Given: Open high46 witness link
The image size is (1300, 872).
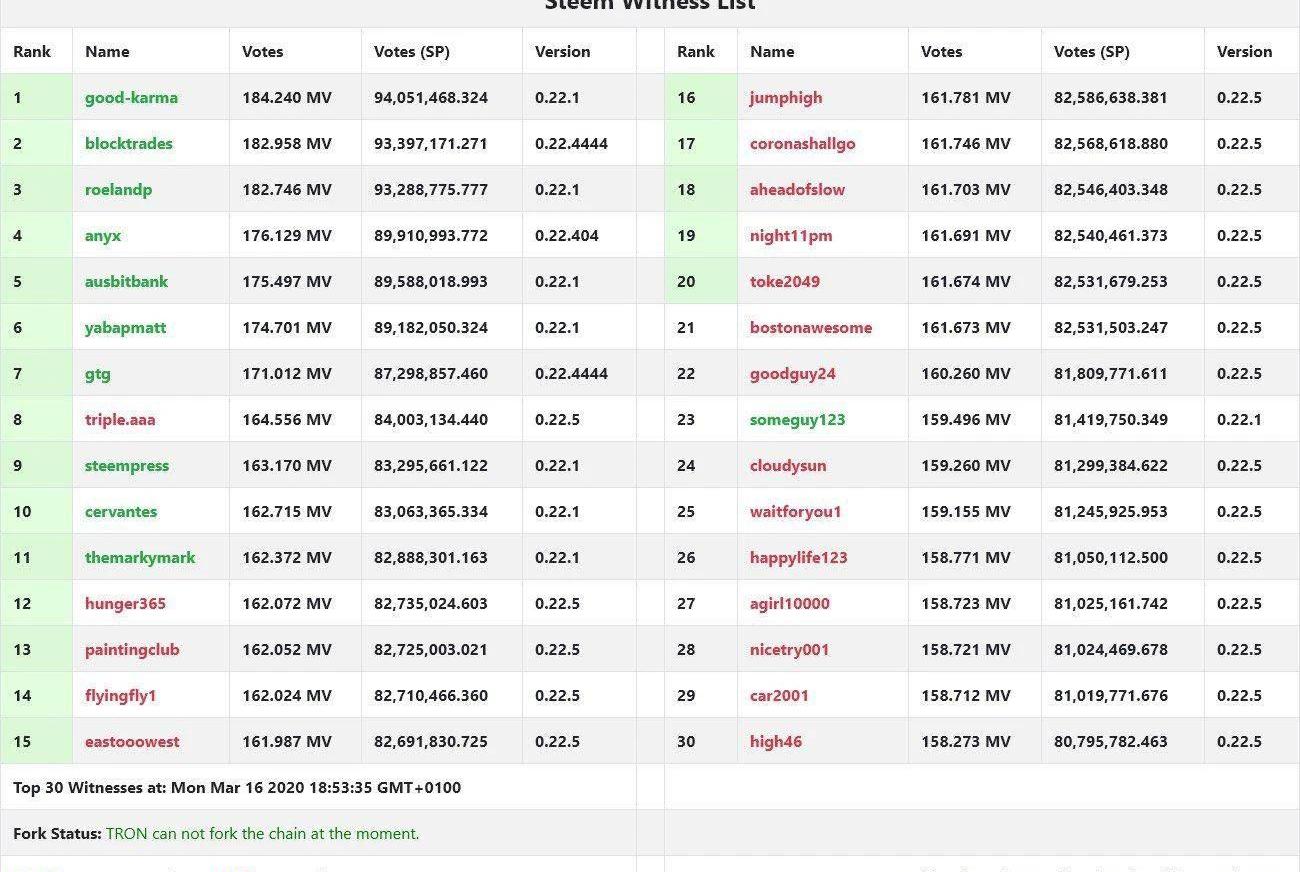Looking at the screenshot, I should 776,742.
